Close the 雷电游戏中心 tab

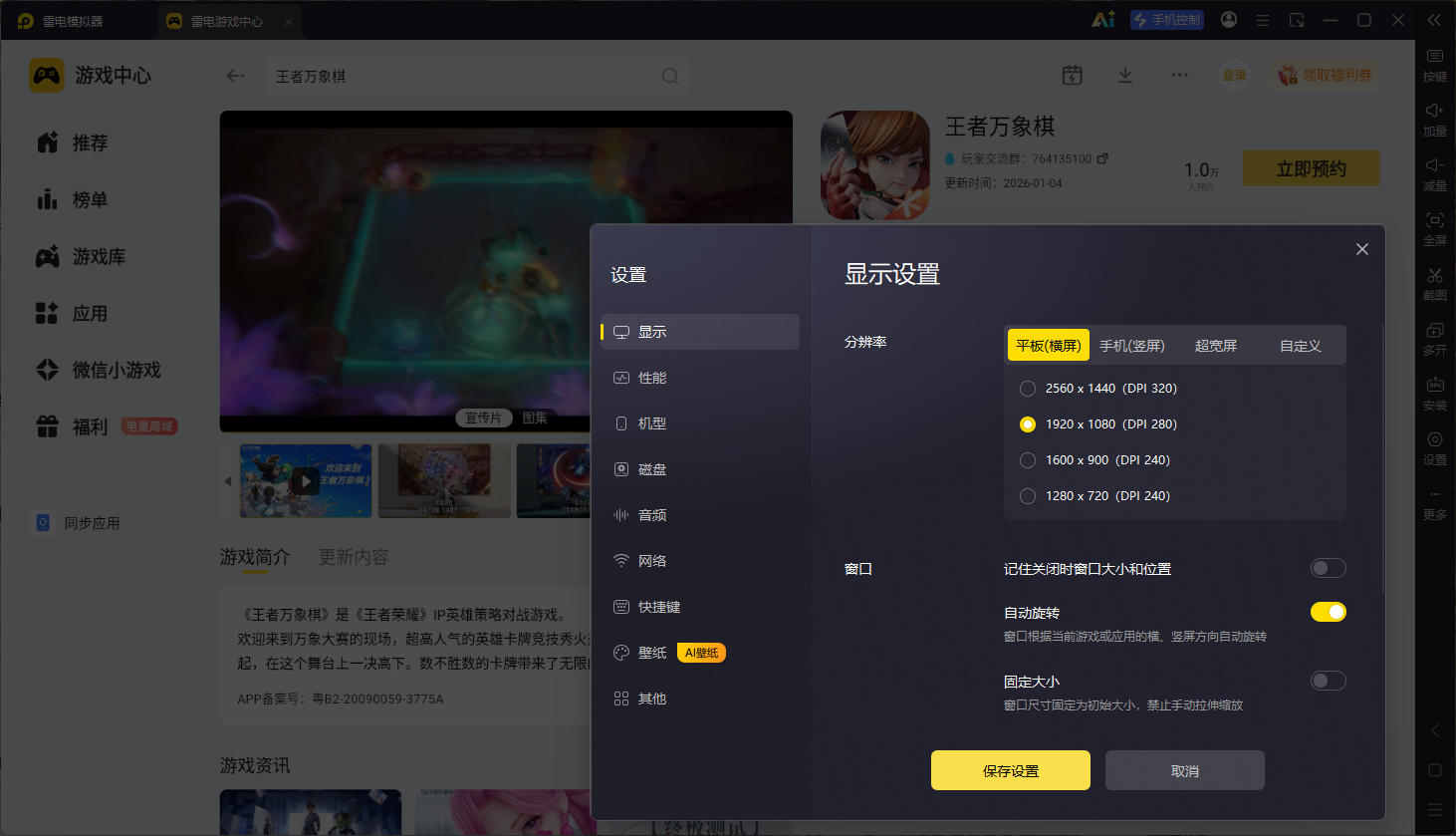click(x=289, y=21)
